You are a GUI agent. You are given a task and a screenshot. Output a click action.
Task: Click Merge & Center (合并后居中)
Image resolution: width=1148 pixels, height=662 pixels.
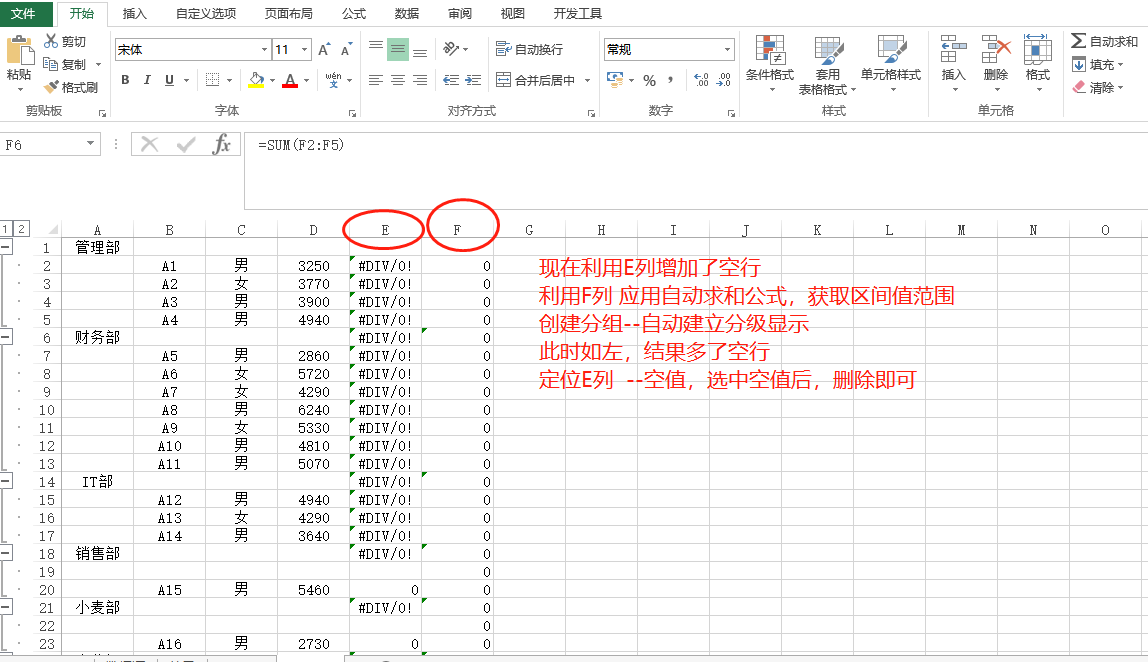tap(535, 80)
